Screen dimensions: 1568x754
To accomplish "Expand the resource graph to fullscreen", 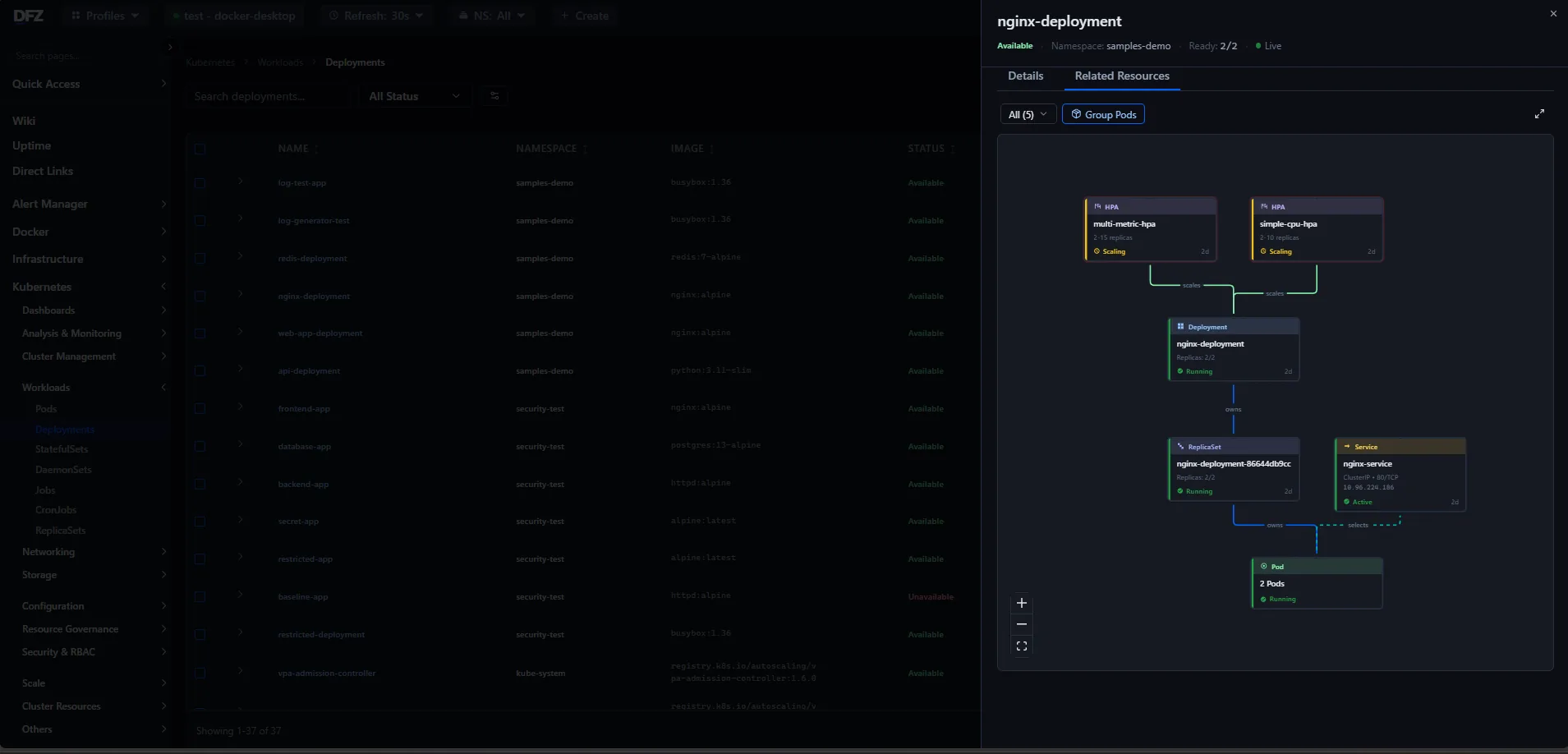I will (1539, 114).
